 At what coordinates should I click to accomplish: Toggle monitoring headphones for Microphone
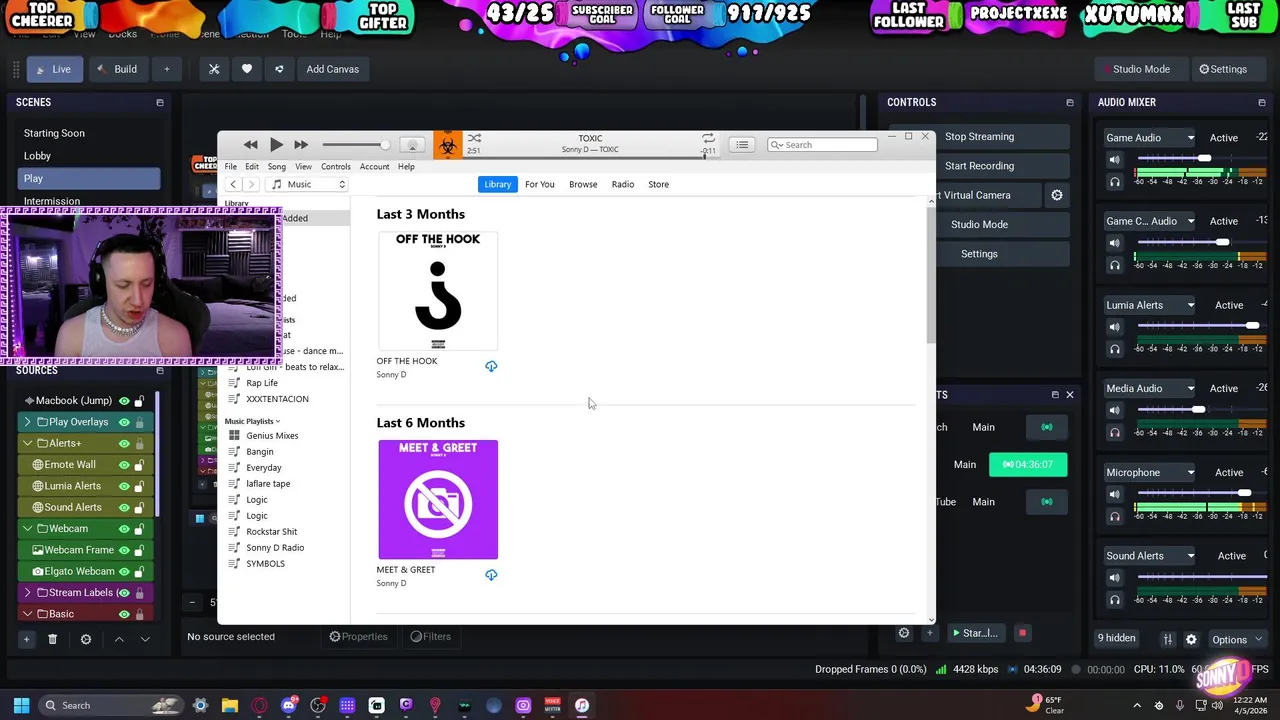pos(1114,516)
